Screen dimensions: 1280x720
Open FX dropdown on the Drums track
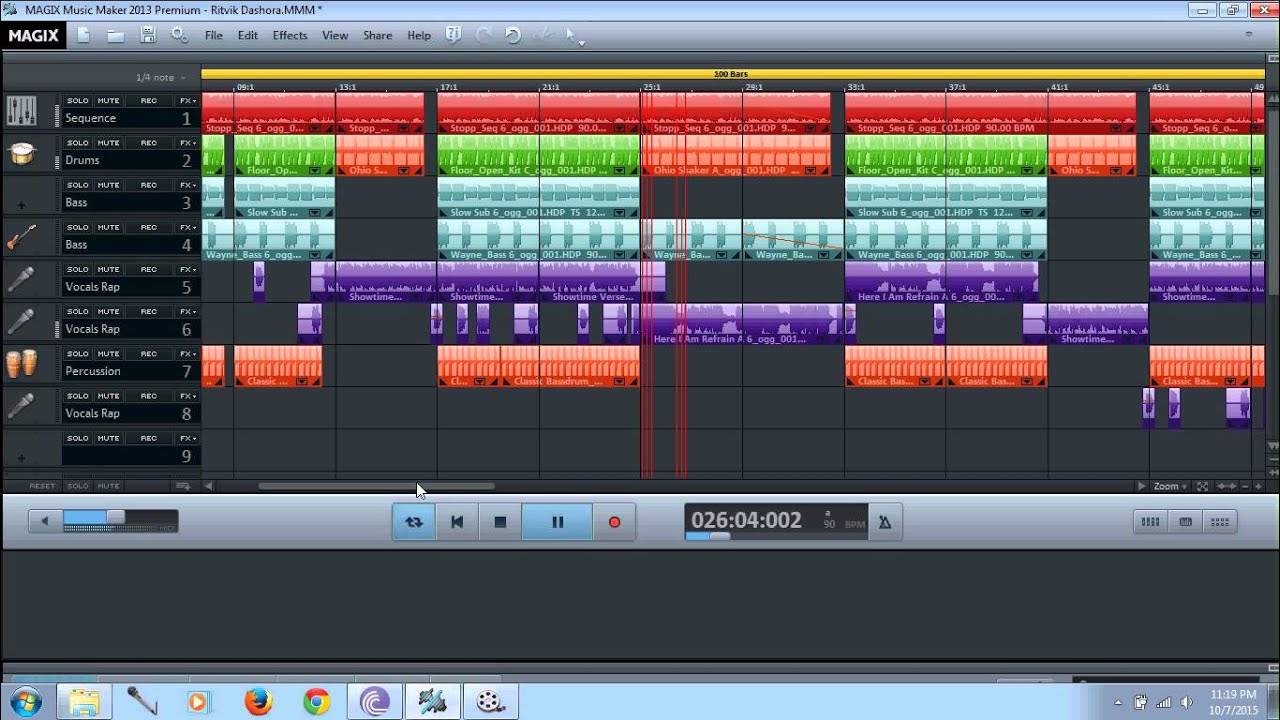point(187,143)
